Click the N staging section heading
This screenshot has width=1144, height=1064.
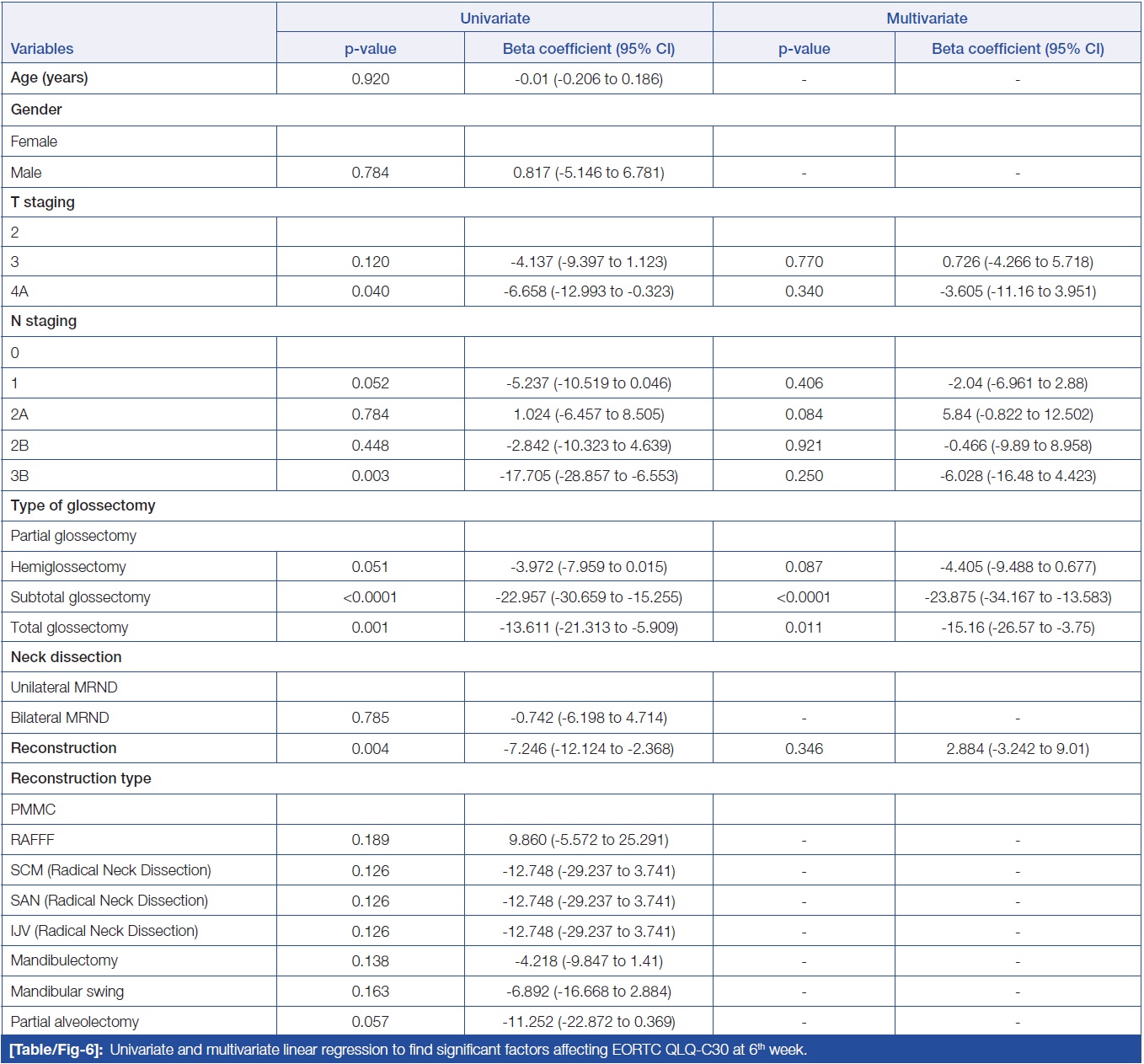43,321
